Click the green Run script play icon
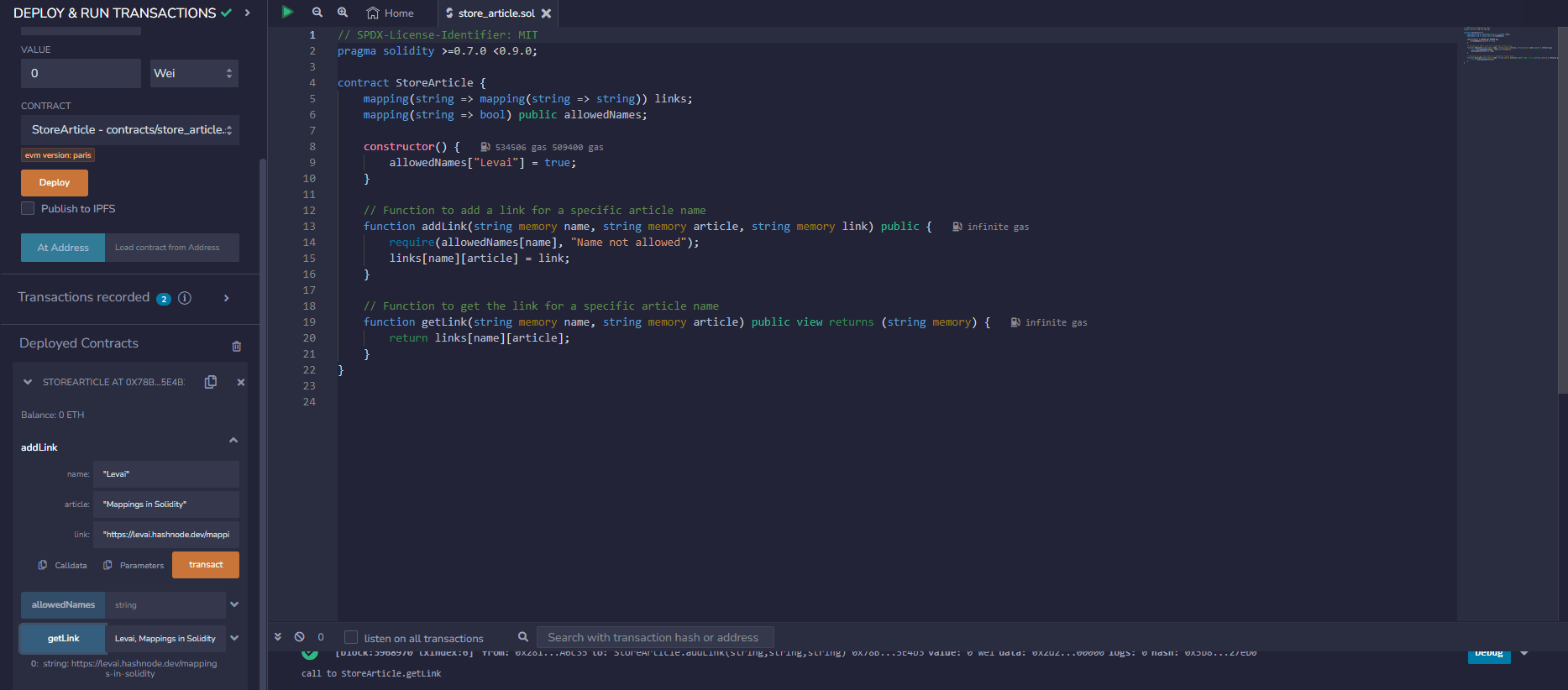 [287, 13]
